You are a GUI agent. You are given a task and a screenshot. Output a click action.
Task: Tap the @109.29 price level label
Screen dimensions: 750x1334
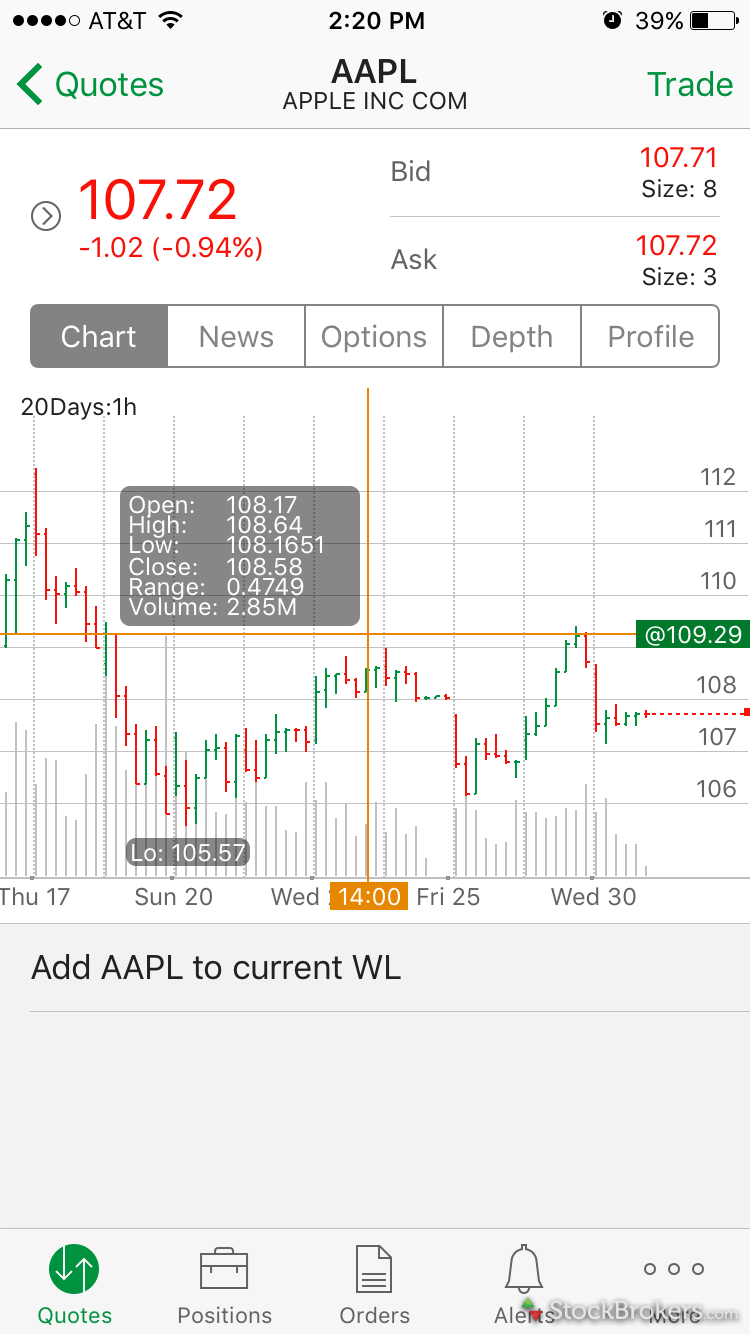pyautogui.click(x=693, y=634)
